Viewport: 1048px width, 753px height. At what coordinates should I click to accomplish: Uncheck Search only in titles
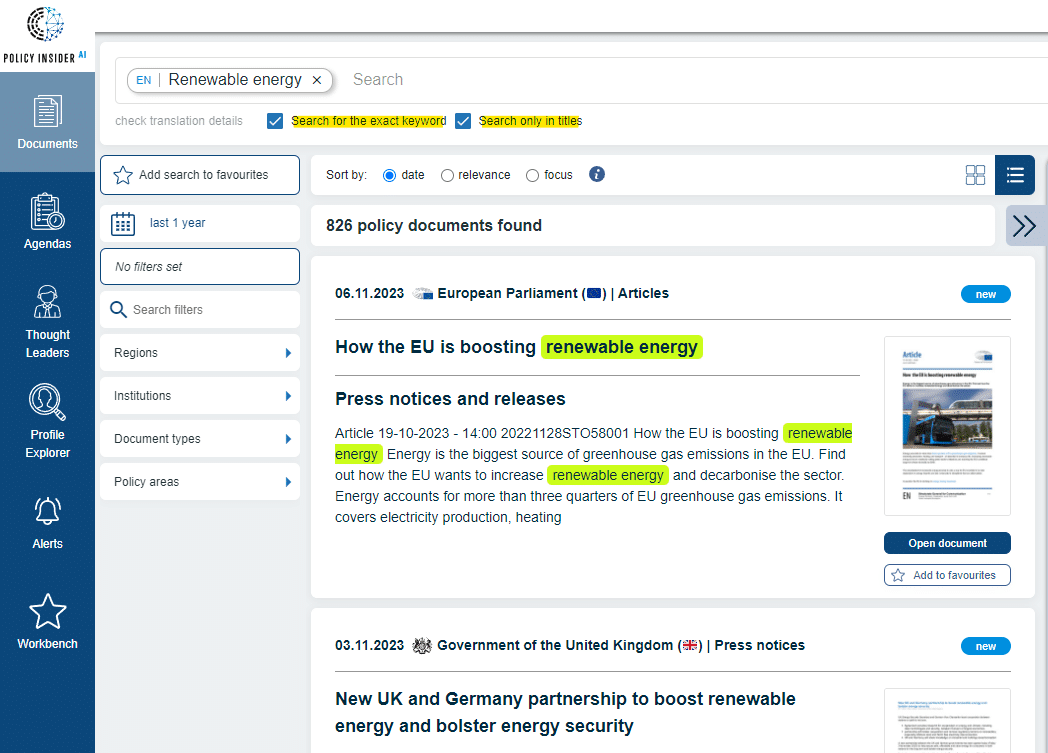pos(462,120)
